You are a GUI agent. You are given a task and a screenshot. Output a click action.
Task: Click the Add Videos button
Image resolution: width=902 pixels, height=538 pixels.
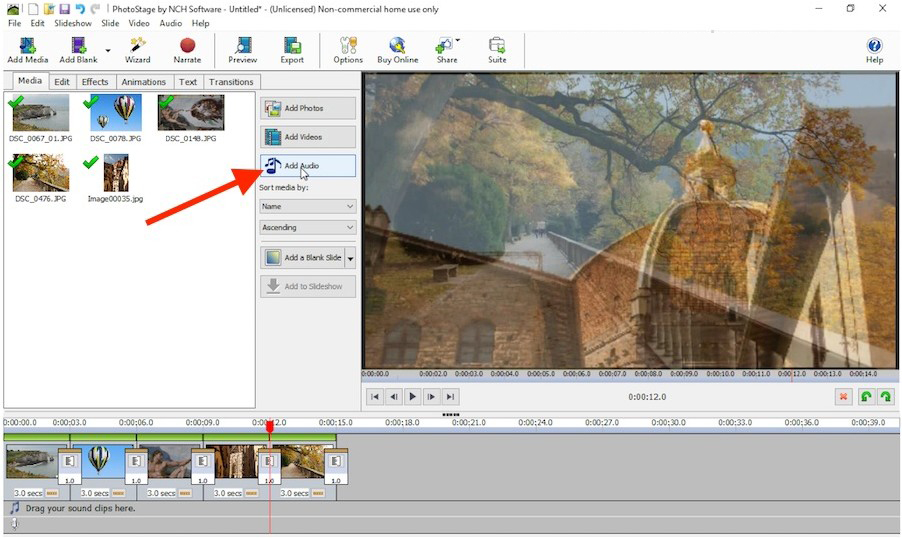coord(308,137)
